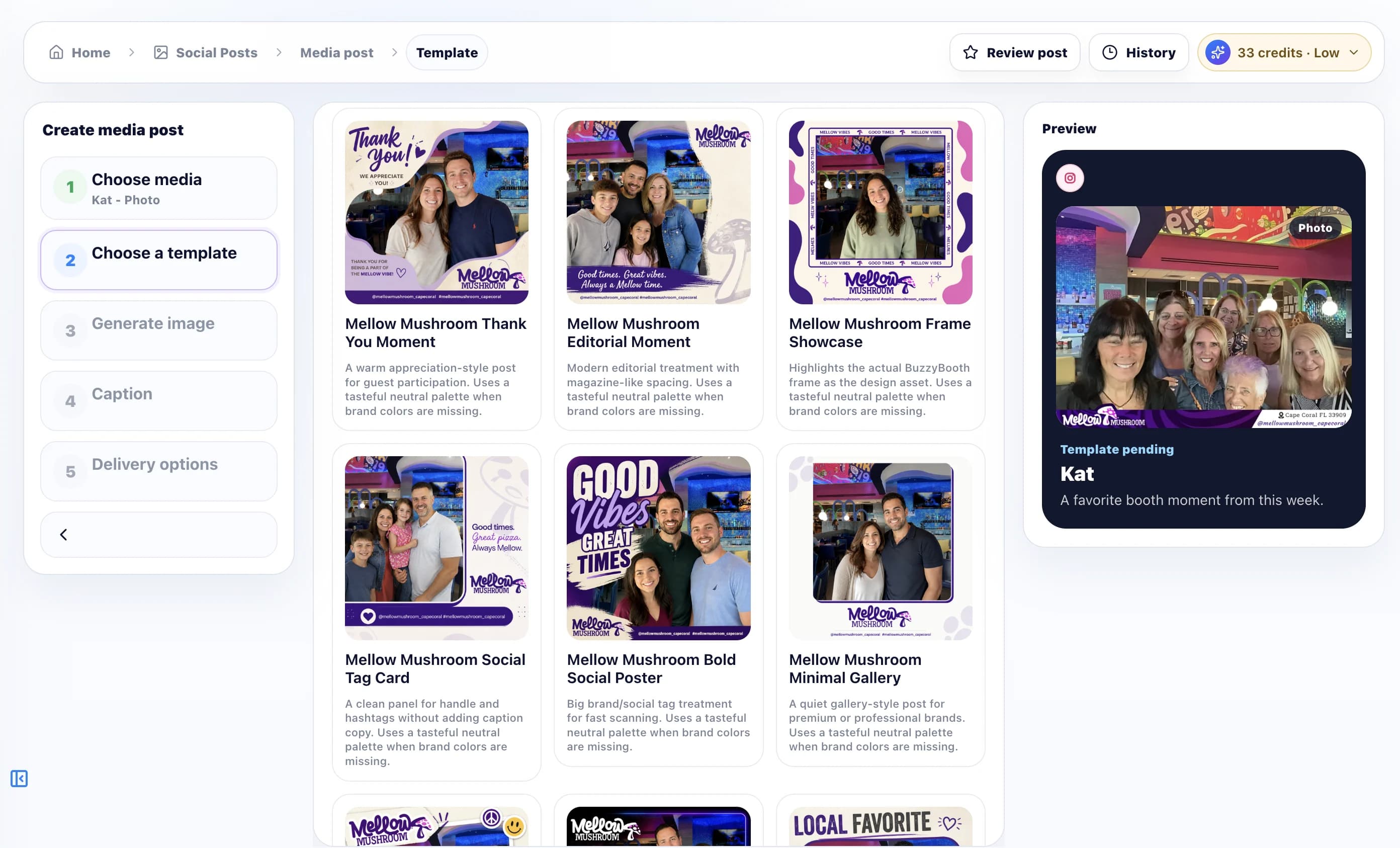Click the Photo badge on preview image
Image resolution: width=1400 pixels, height=848 pixels.
click(1315, 228)
